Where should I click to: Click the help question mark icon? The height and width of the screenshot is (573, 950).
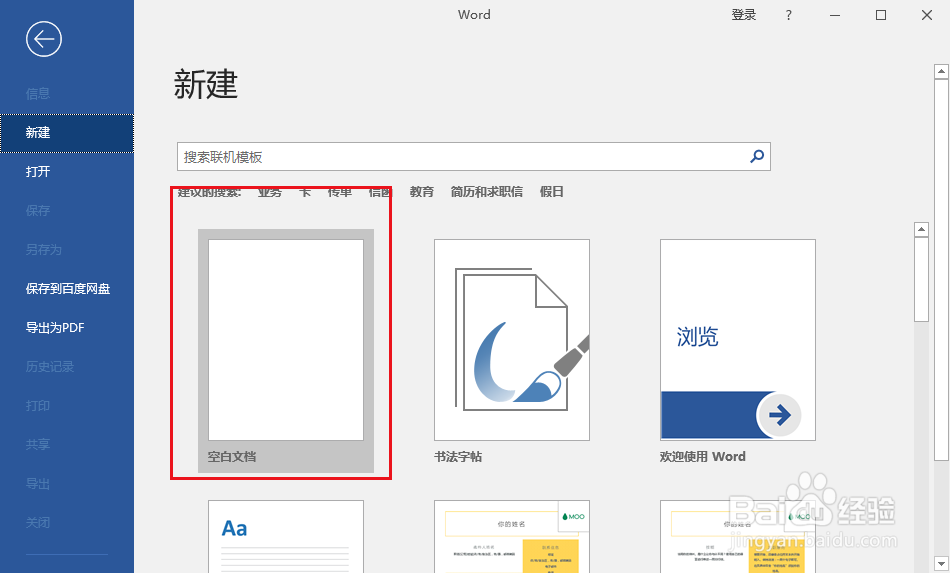[788, 15]
